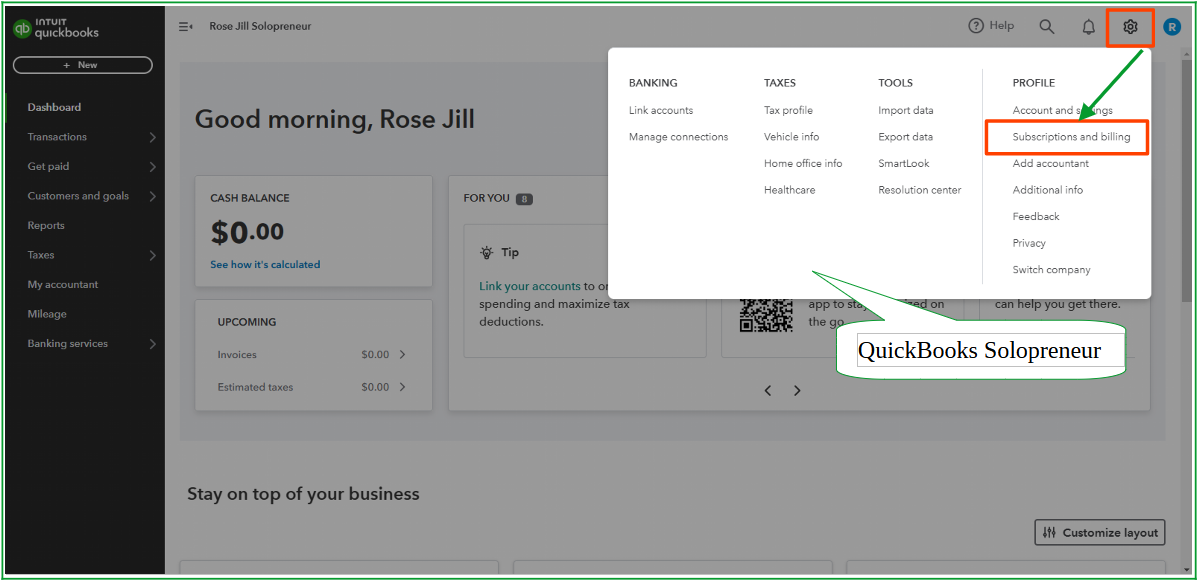Open the notifications bell

click(1088, 26)
